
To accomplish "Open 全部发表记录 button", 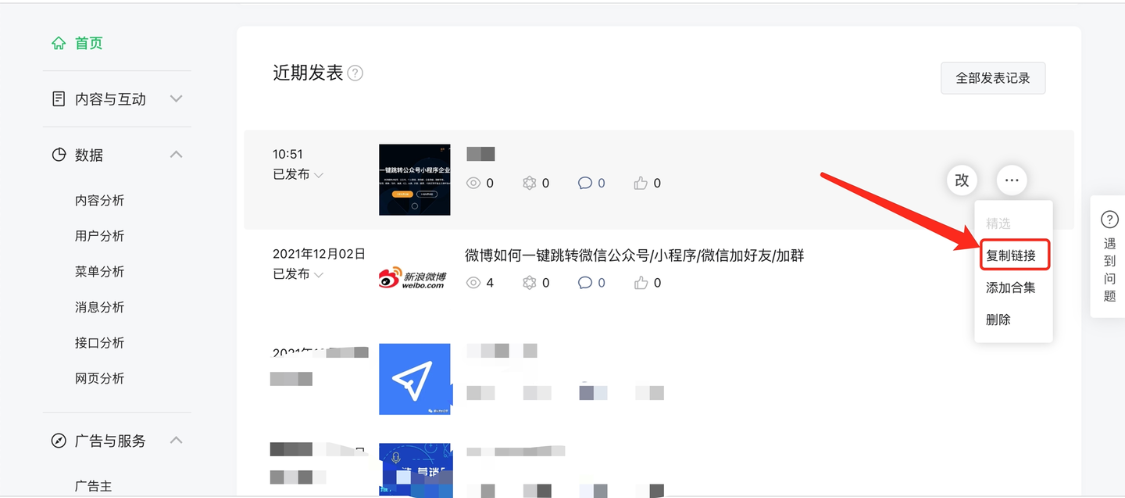I will 993,78.
